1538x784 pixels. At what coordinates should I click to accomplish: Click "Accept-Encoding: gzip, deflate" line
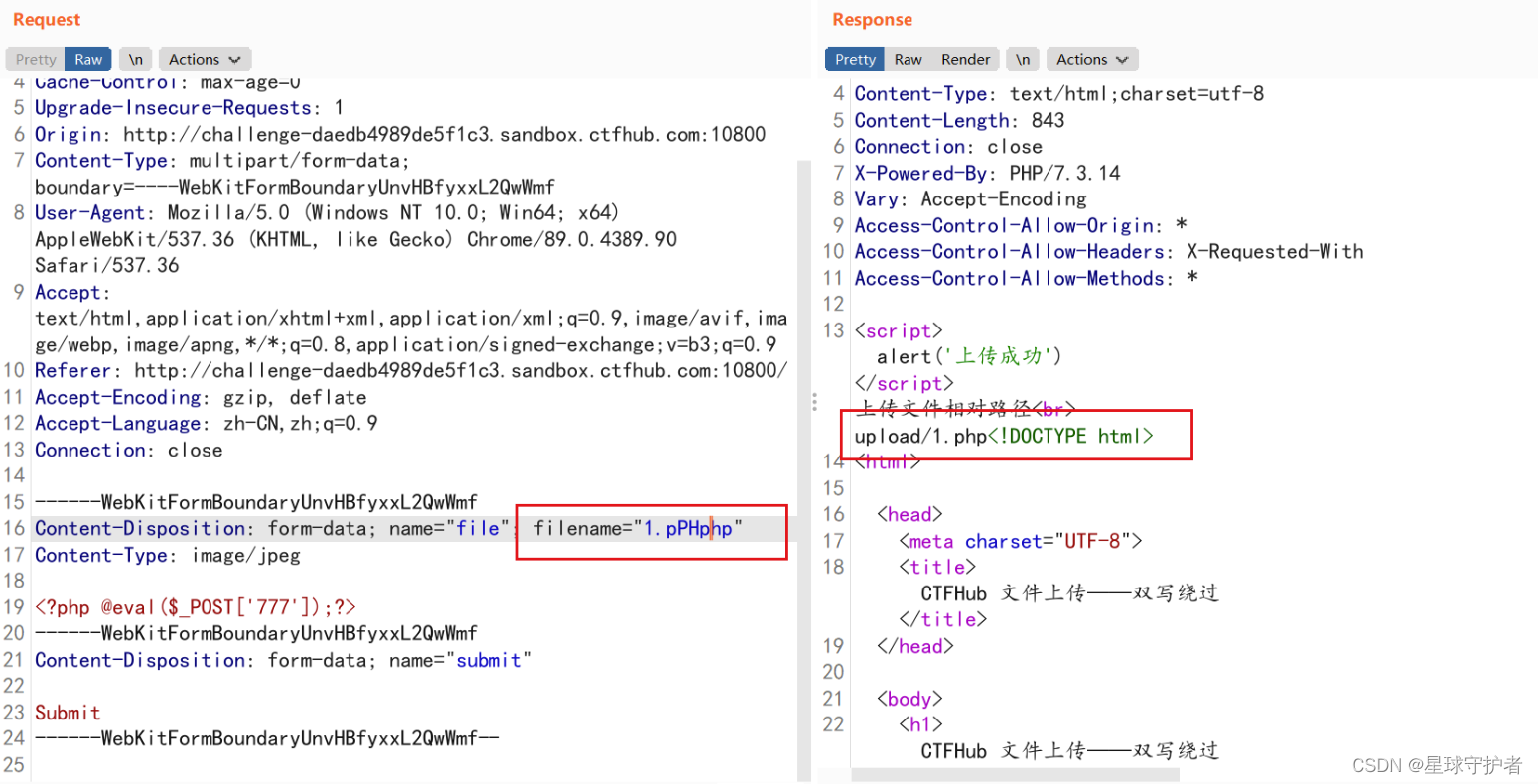pos(201,397)
